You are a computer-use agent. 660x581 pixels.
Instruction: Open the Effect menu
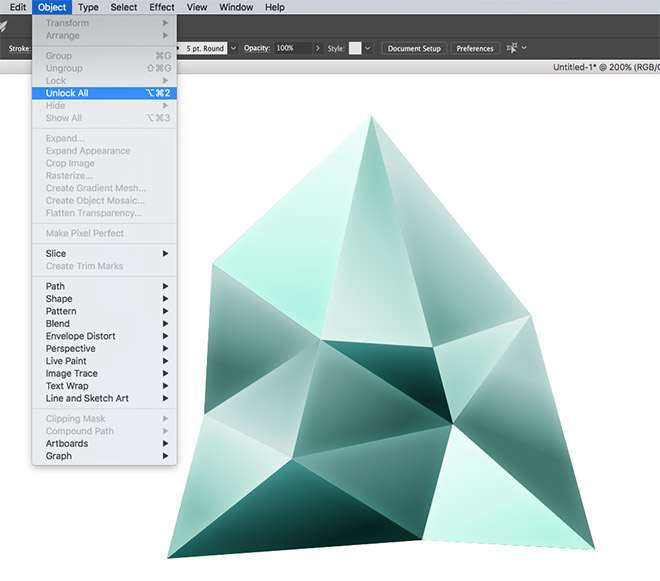coord(162,7)
